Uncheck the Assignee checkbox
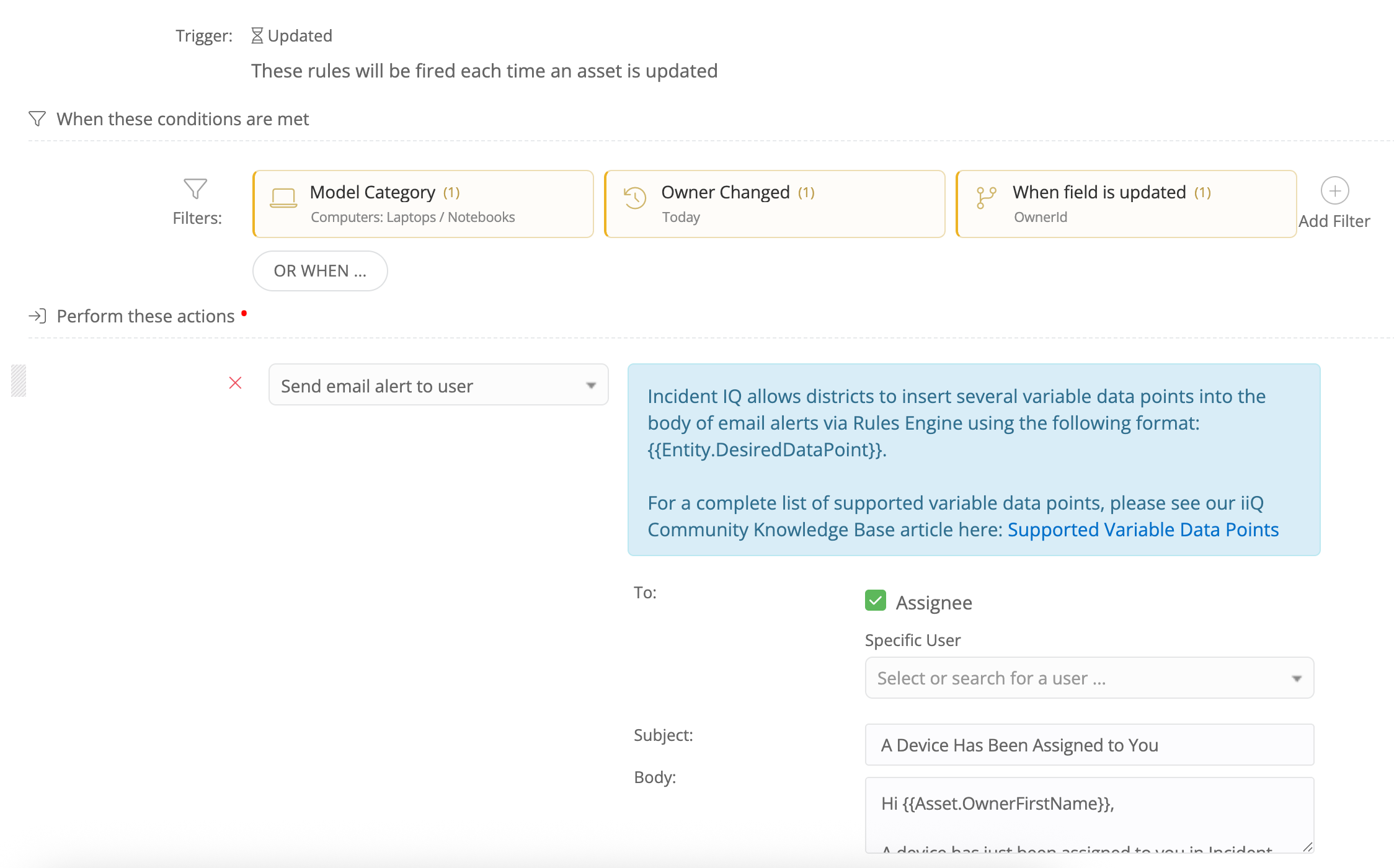Screen dimensions: 1394x868 click(875, 600)
